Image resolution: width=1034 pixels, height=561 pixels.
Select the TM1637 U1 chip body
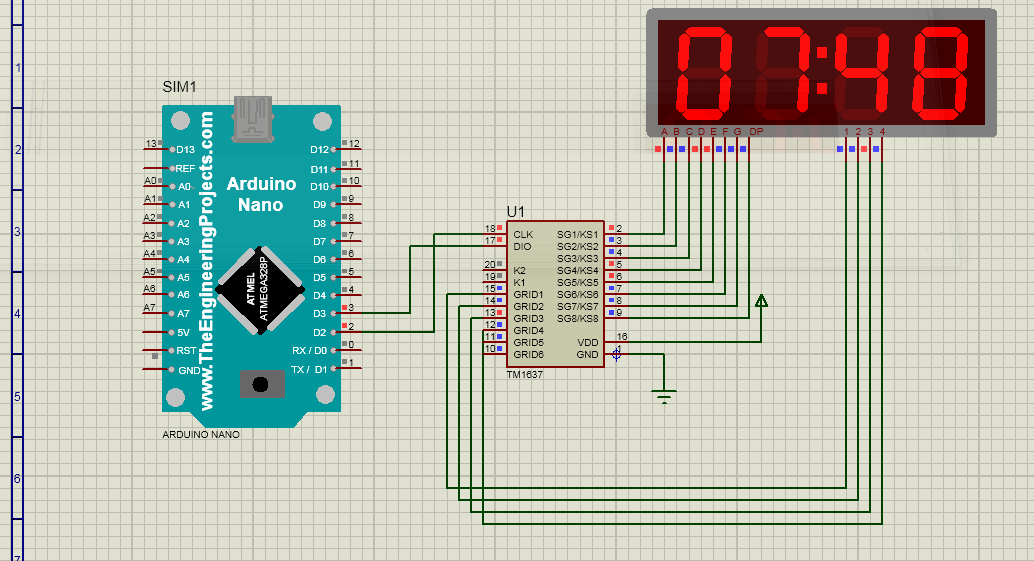(555, 294)
